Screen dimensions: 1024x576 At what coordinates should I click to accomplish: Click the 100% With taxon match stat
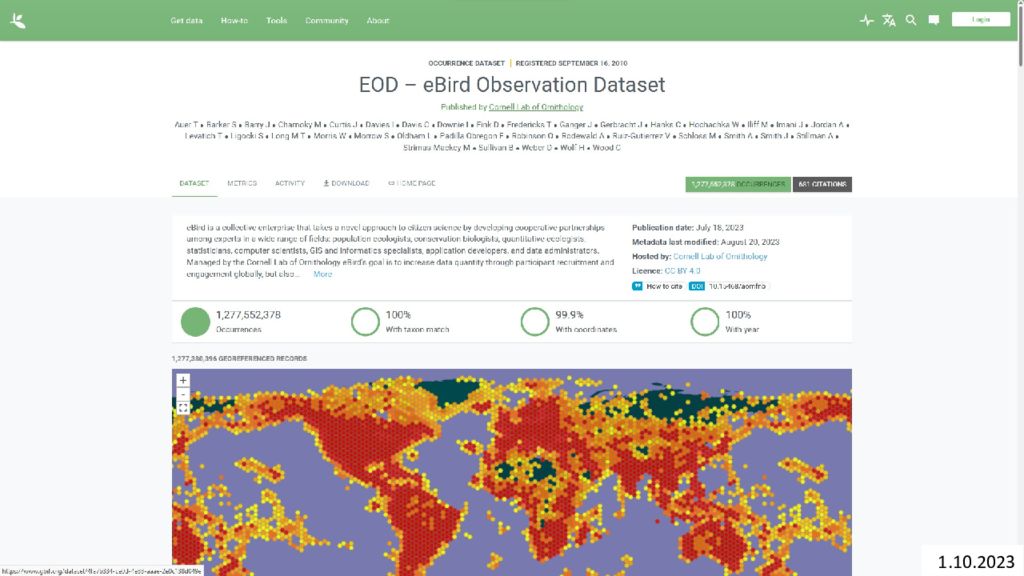pos(417,321)
